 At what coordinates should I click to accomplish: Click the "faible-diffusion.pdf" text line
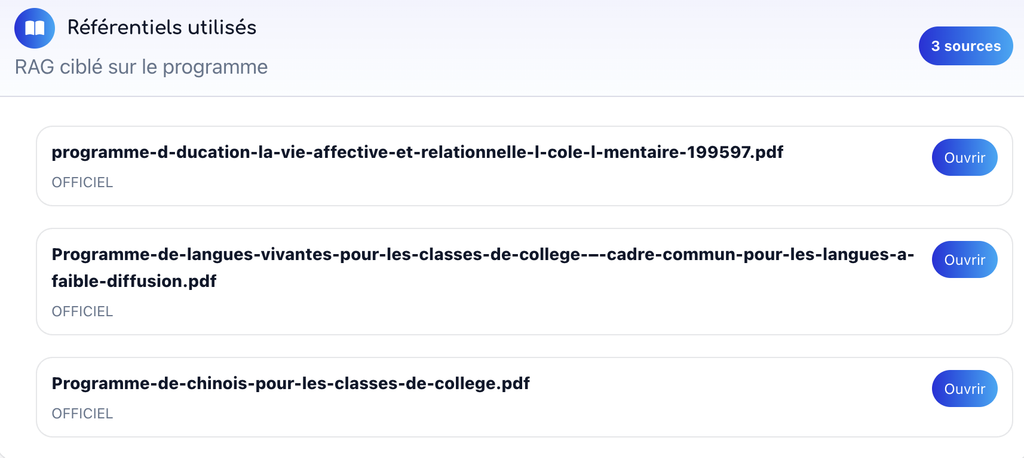(x=134, y=282)
